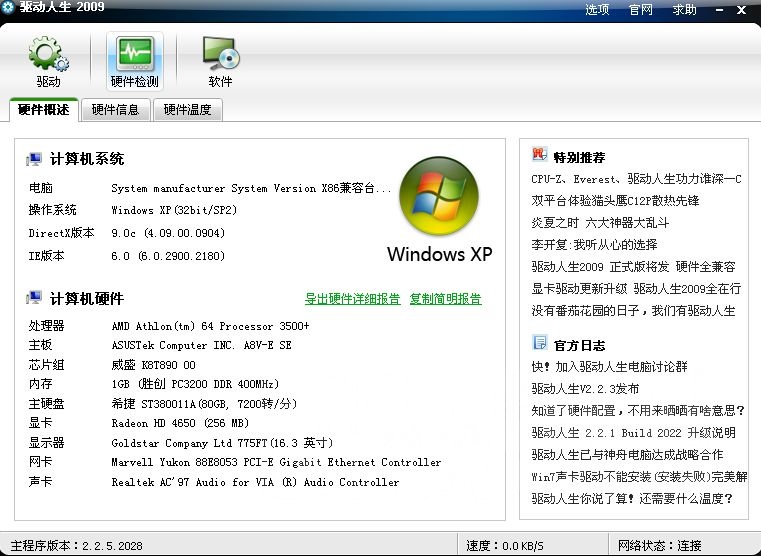The width and height of the screenshot is (761, 556).
Task: Open article 双平台体验猫头鹰C12P散热先锋
Action: (615, 201)
